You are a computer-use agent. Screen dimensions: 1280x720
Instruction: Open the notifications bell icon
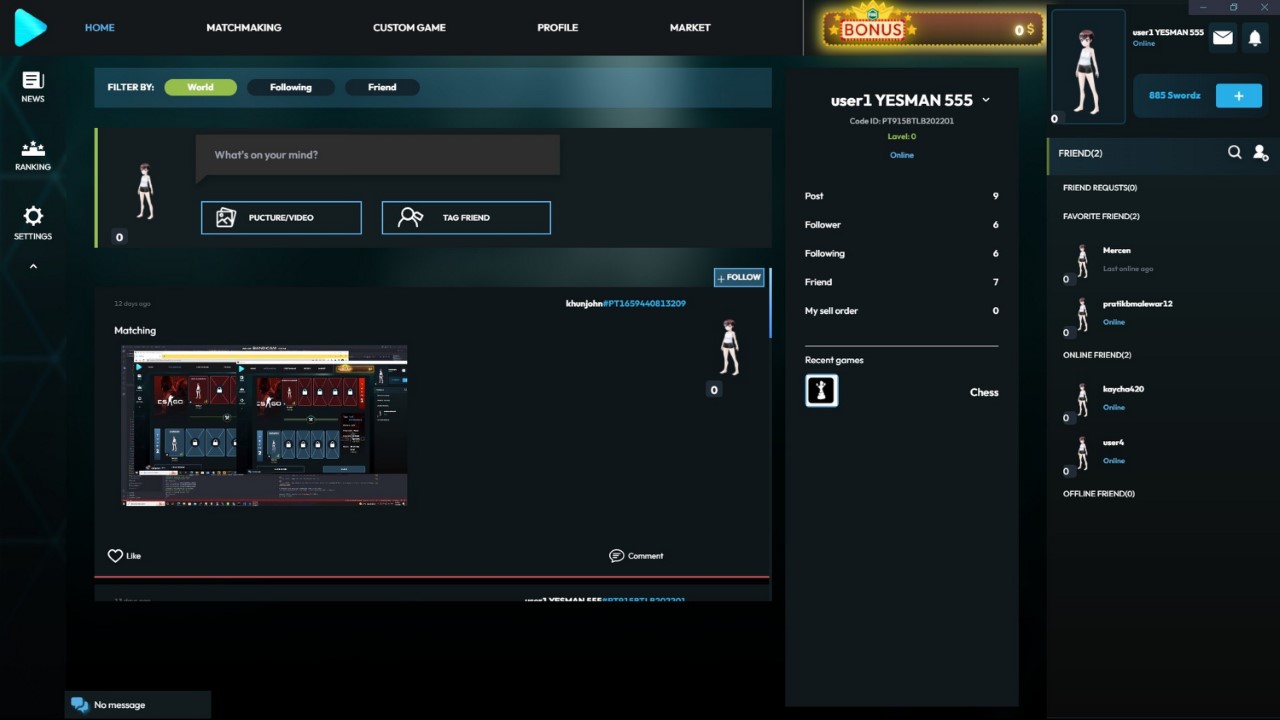click(x=1255, y=38)
